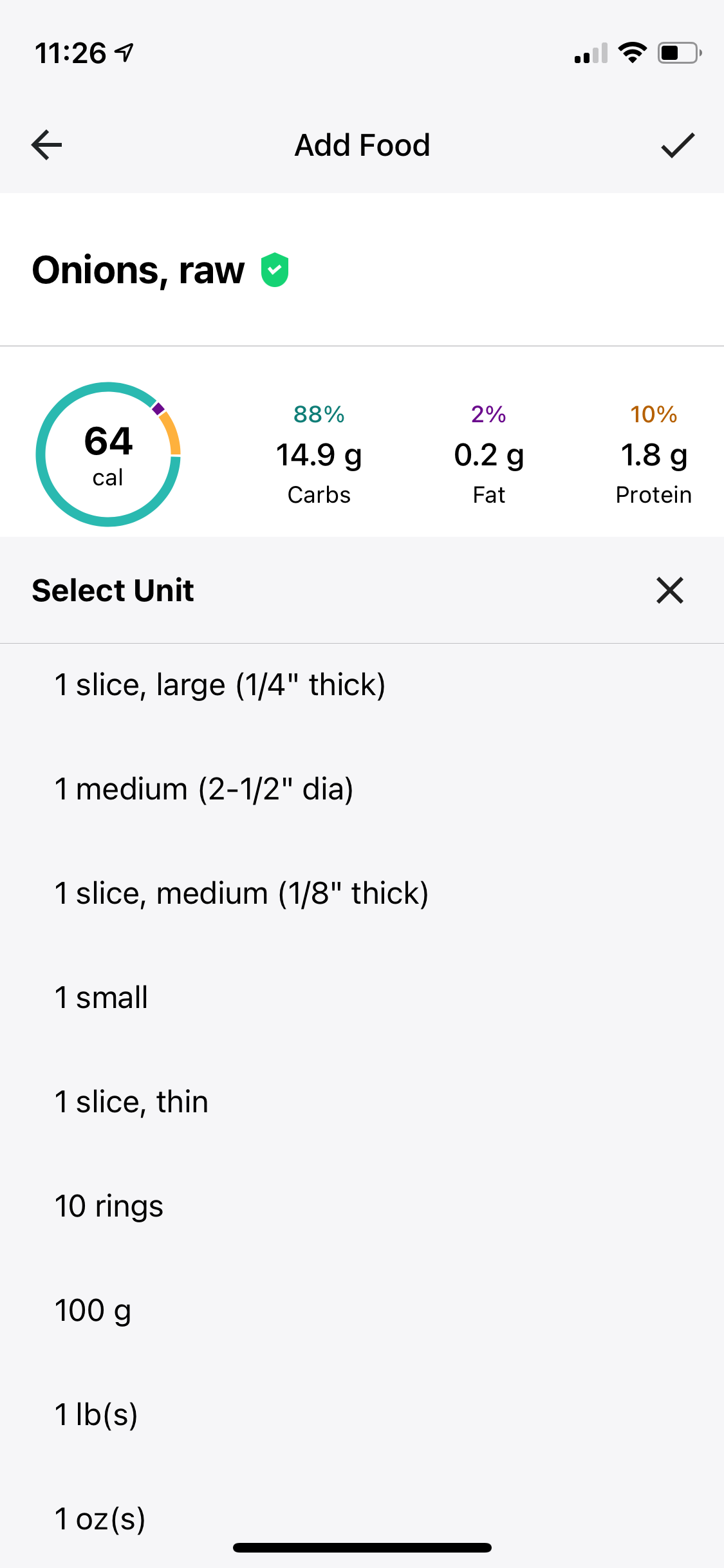Tap the 14.9 g Carbs value

point(319,455)
